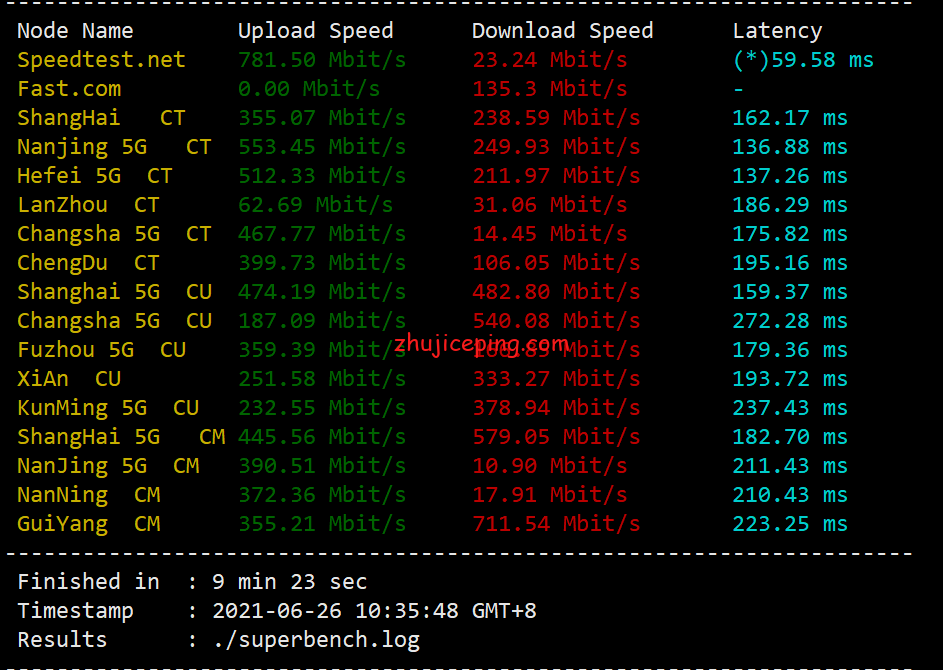Viewport: 943px width, 670px height.
Task: Click the Upload Speed column header
Action: click(315, 31)
